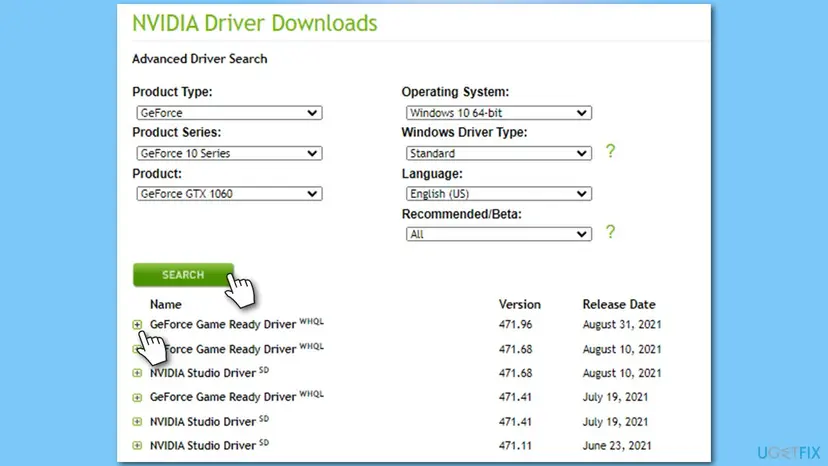Click the version value 471.96

515,324
